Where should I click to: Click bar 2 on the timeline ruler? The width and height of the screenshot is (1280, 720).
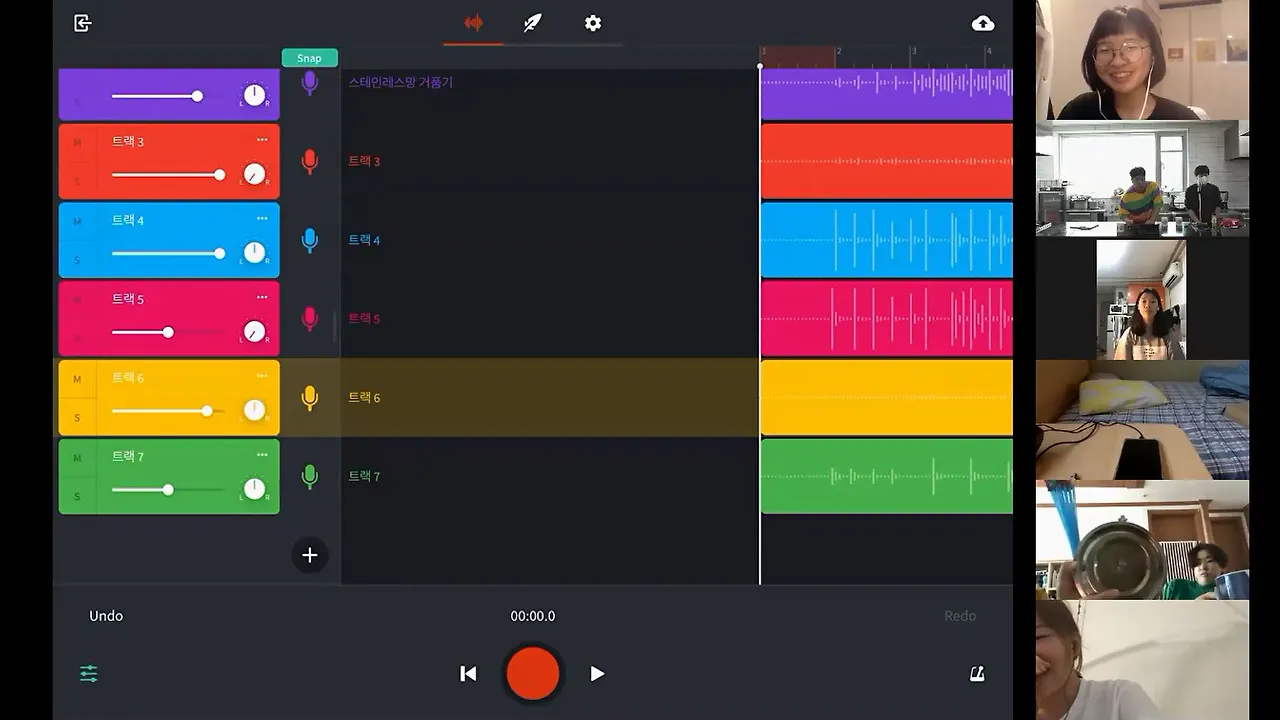[839, 52]
